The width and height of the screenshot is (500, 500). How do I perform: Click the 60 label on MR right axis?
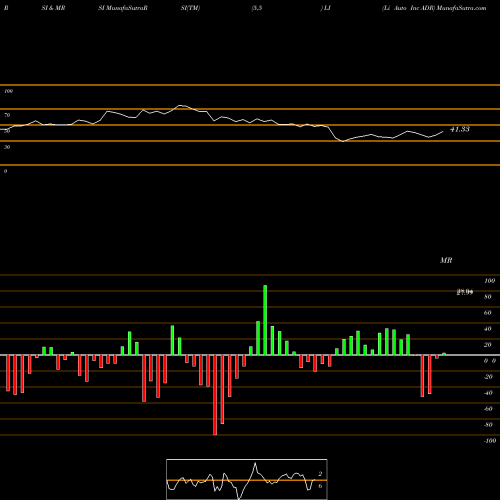point(487,313)
